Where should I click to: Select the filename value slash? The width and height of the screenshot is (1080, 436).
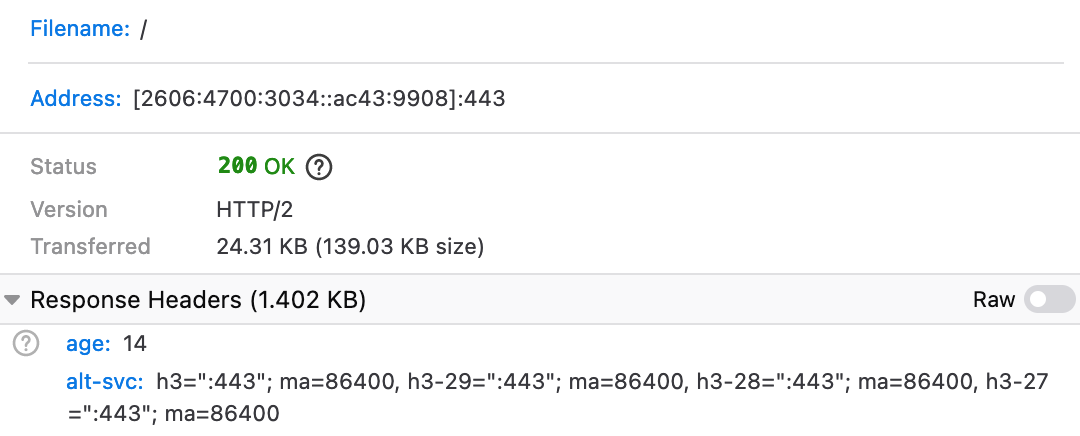(144, 30)
